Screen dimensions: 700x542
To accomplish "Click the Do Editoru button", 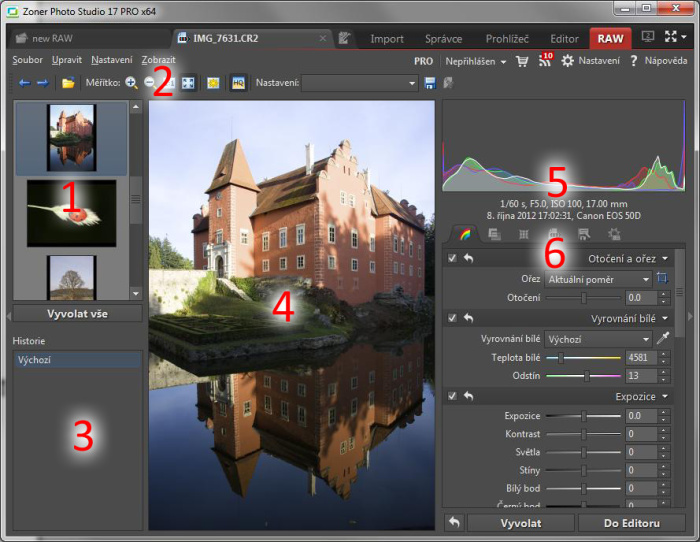I will (631, 522).
